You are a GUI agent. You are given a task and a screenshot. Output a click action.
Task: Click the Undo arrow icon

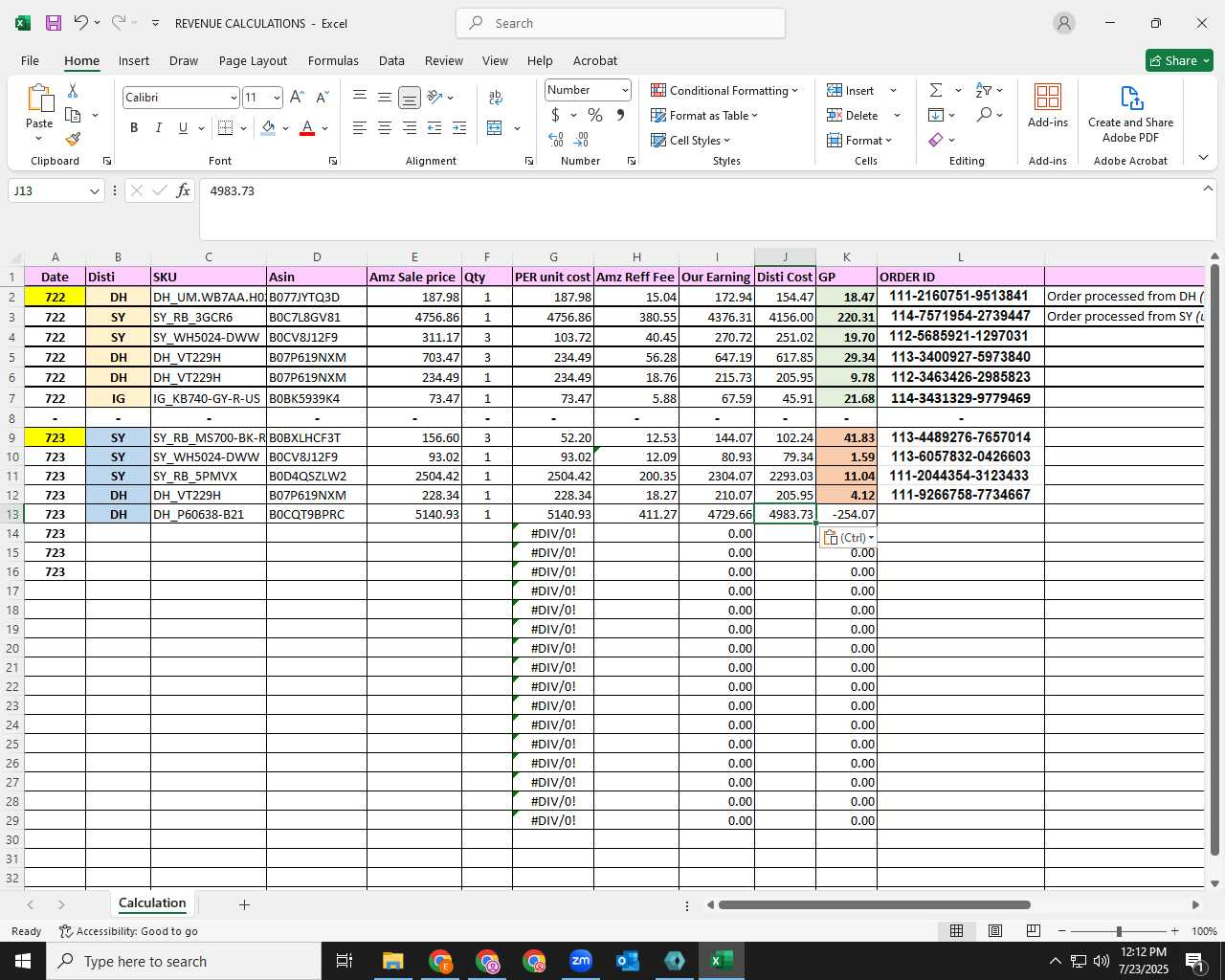click(x=81, y=23)
